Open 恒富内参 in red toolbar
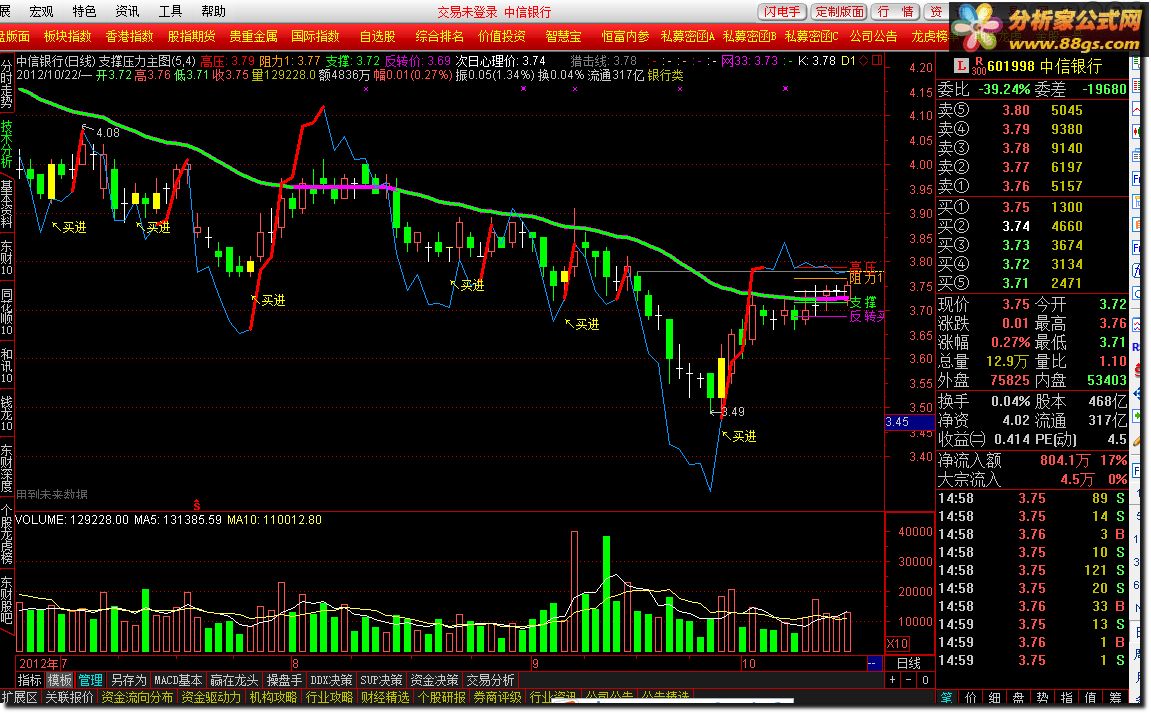Screen dimensions: 1151x713 click(625, 36)
